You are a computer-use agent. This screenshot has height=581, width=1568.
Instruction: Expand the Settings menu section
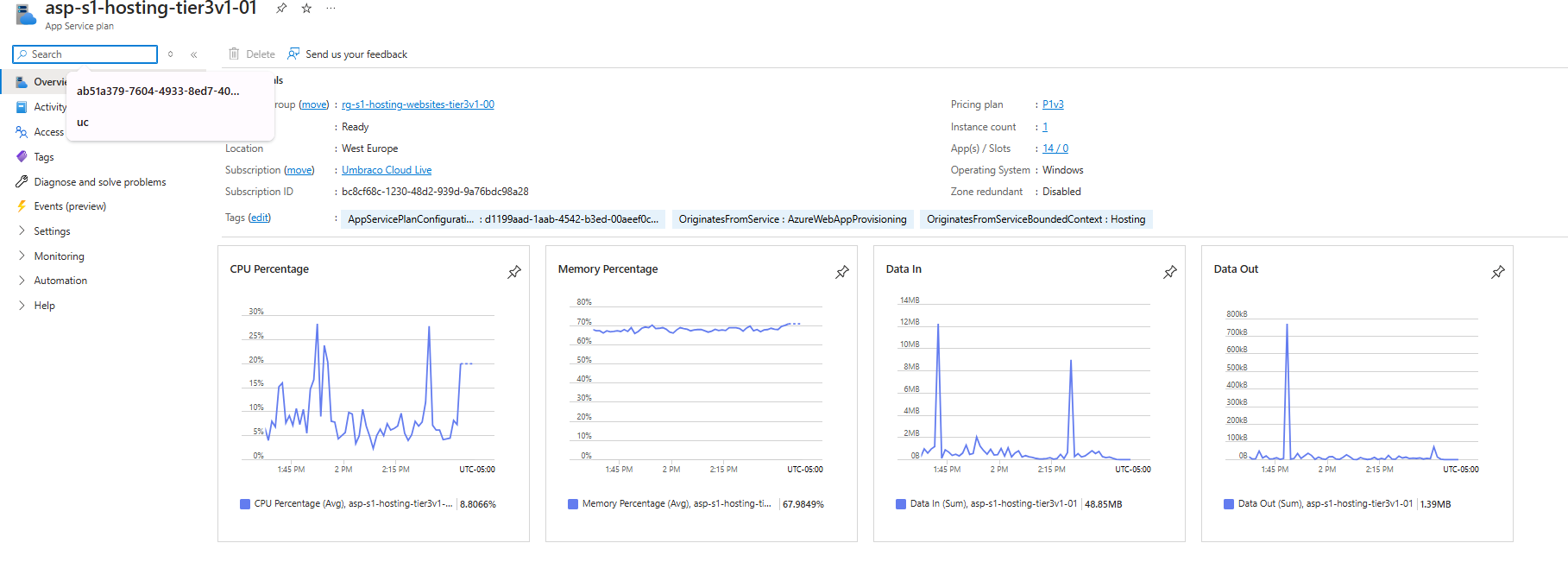coord(52,231)
